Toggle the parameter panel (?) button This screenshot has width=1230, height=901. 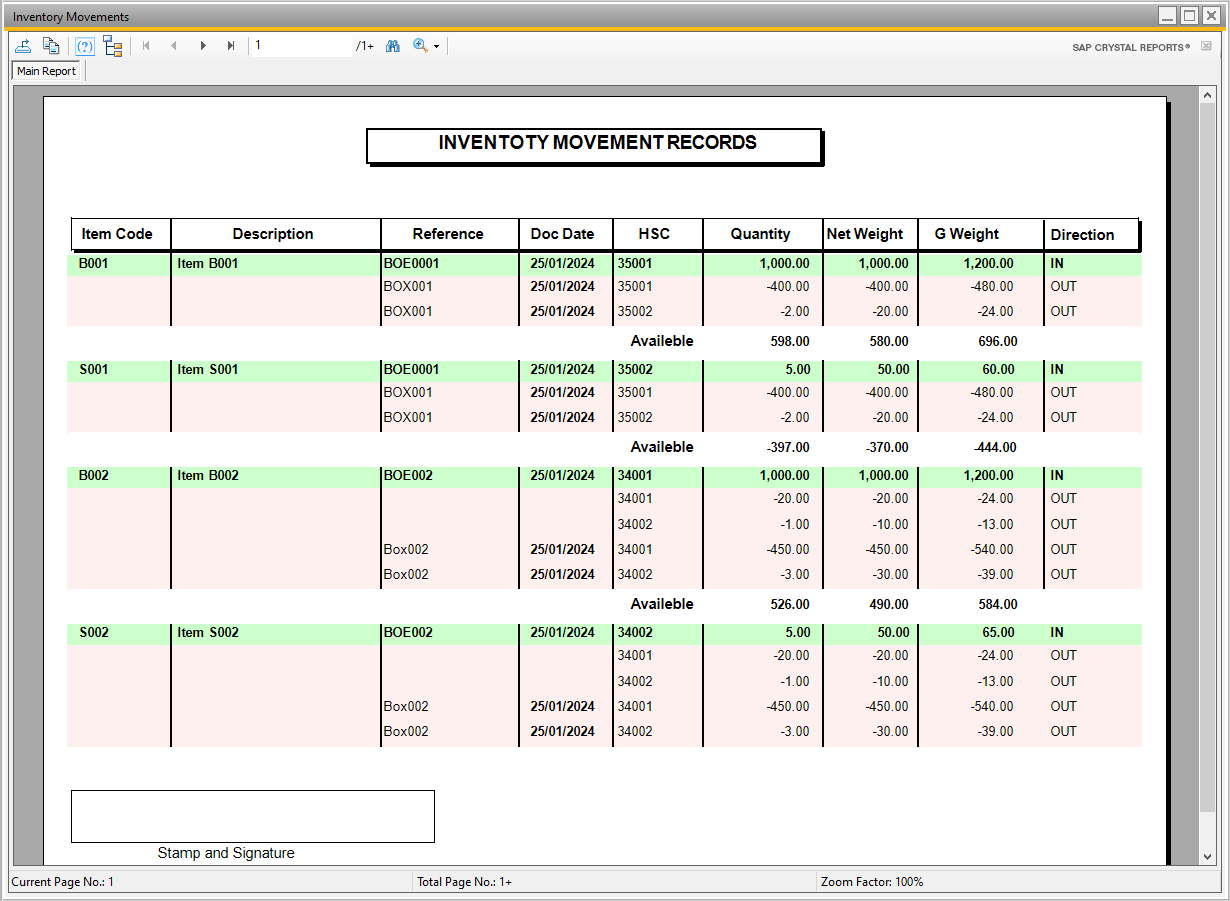tap(85, 46)
